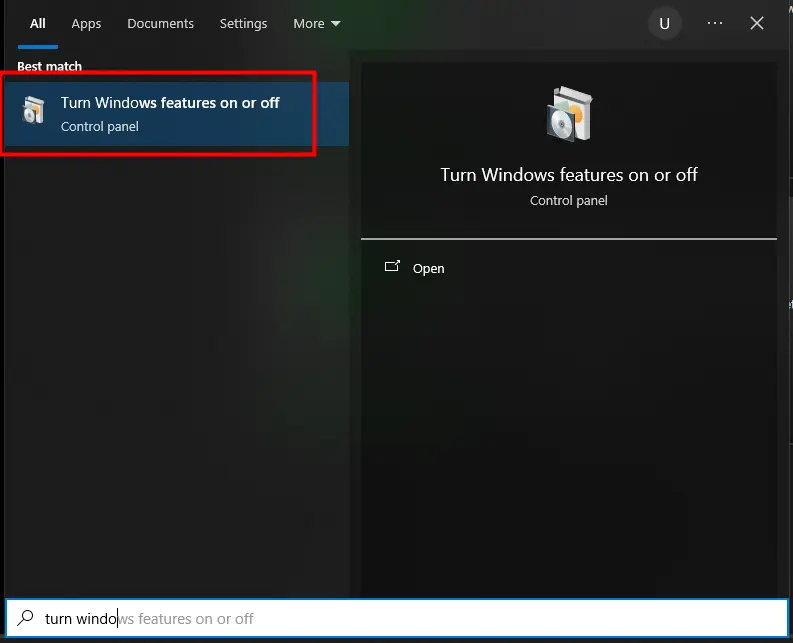Click the magnifier search icon

(25, 617)
